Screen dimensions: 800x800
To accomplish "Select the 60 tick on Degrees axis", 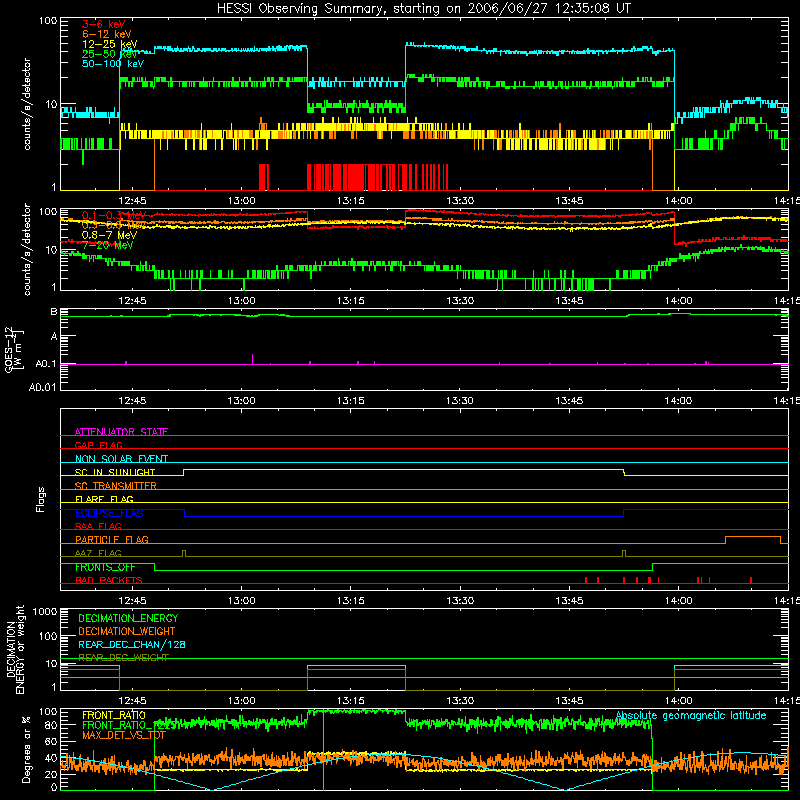I will (51, 741).
